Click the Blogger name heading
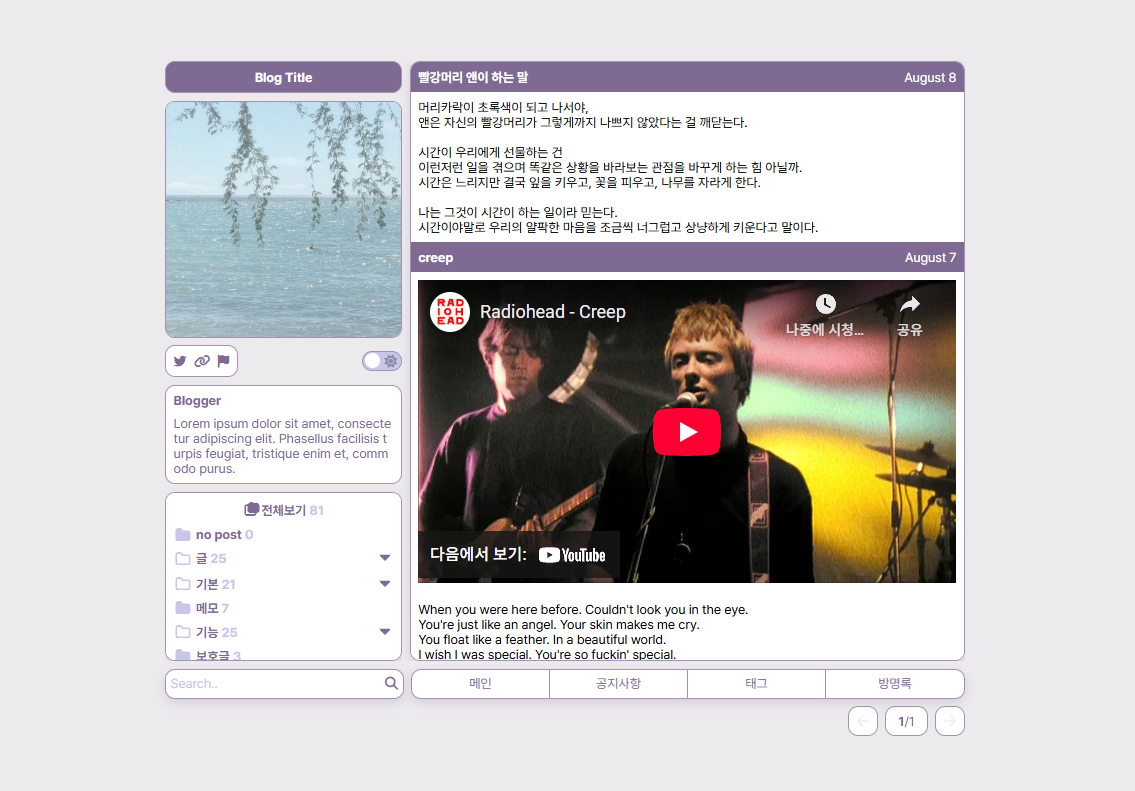The width and height of the screenshot is (1135, 791). [197, 401]
